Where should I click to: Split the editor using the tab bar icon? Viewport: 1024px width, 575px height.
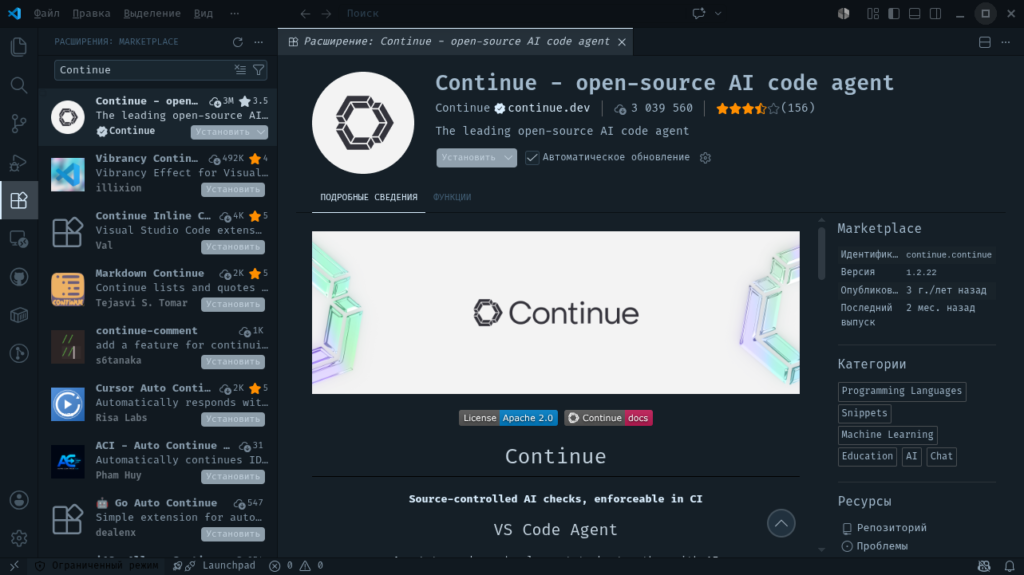tap(985, 42)
